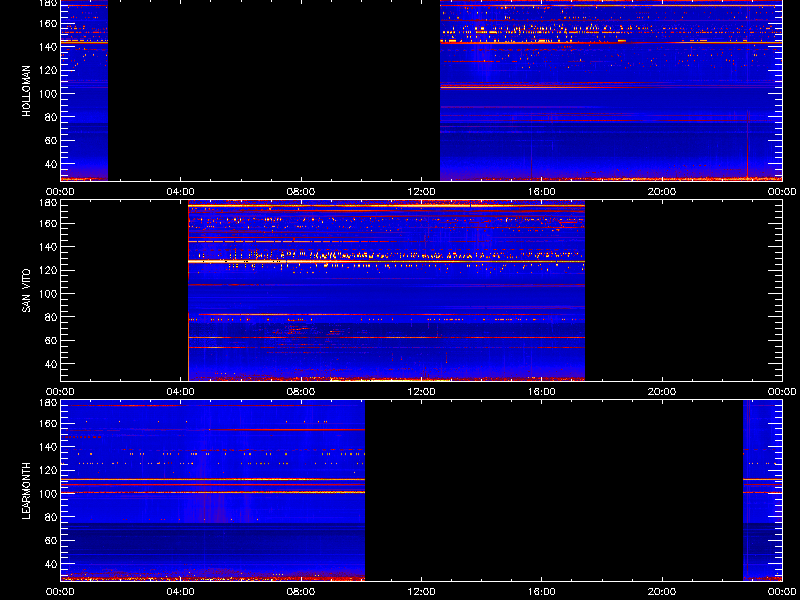800x600 pixels.
Task: Select the 80 frequency tick on San Vito axis
Action: tap(49, 317)
